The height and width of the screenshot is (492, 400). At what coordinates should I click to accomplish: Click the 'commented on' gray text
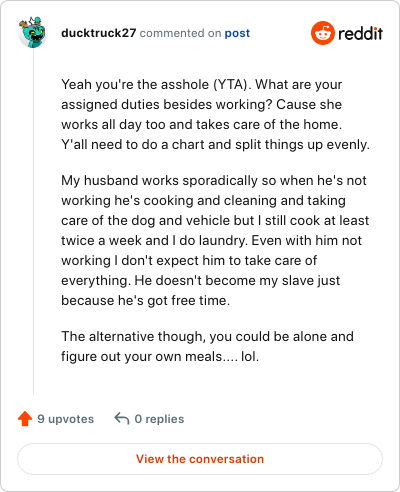[x=180, y=33]
